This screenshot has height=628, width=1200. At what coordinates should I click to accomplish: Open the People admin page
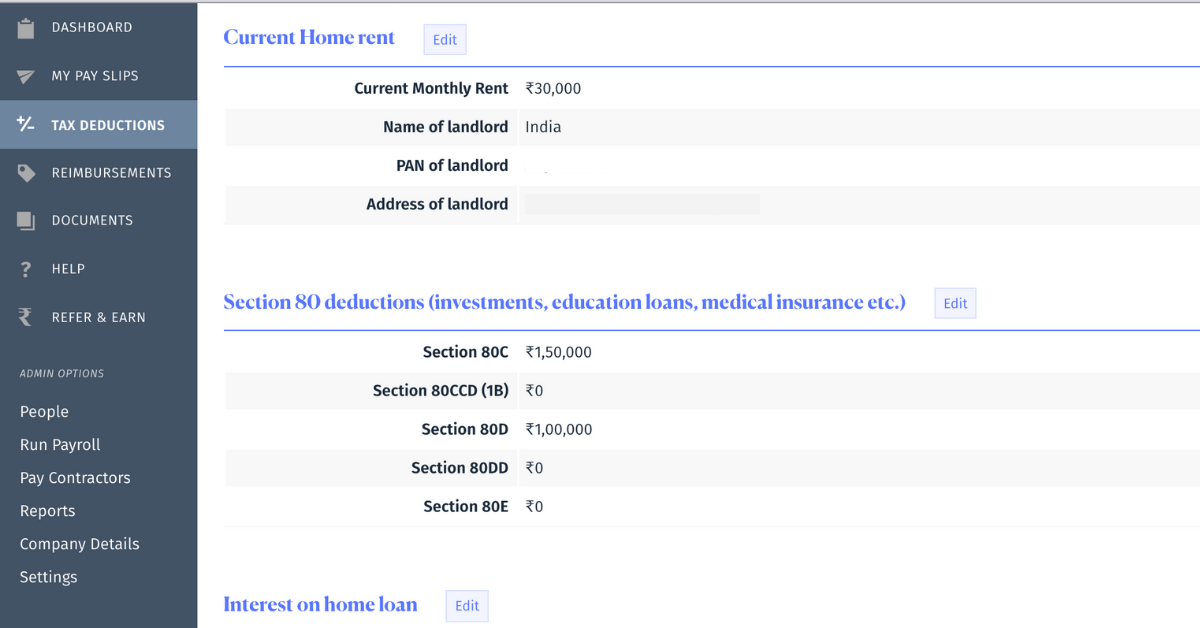point(44,412)
